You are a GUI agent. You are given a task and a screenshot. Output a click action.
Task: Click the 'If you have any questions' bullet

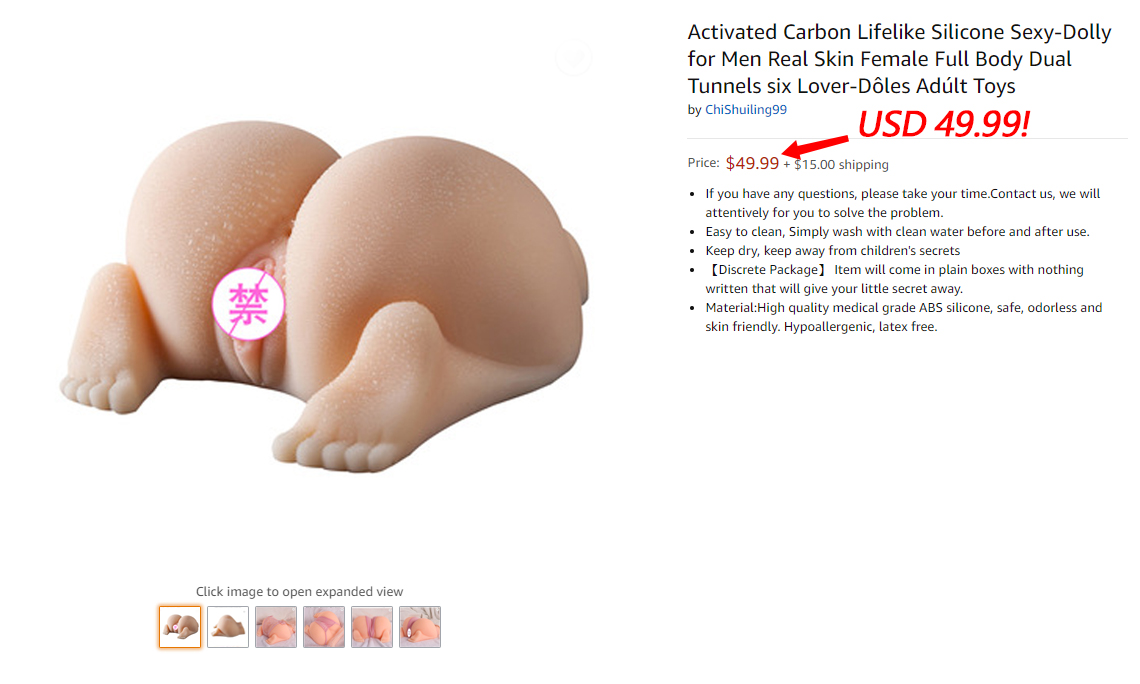coord(902,203)
